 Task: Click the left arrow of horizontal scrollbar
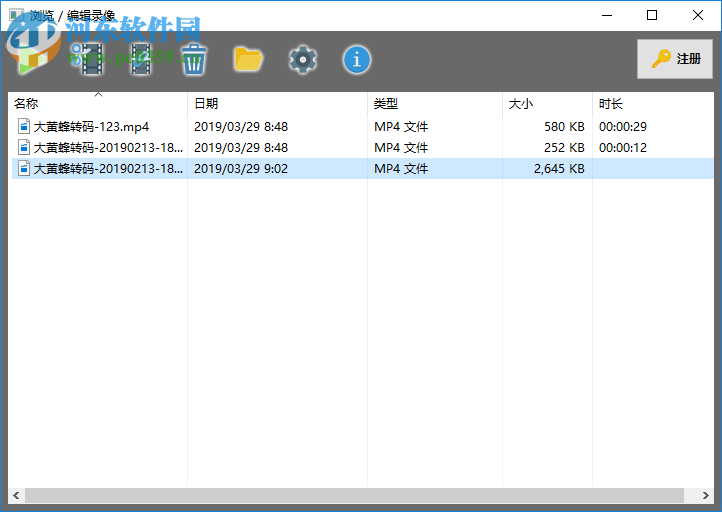pyautogui.click(x=17, y=495)
